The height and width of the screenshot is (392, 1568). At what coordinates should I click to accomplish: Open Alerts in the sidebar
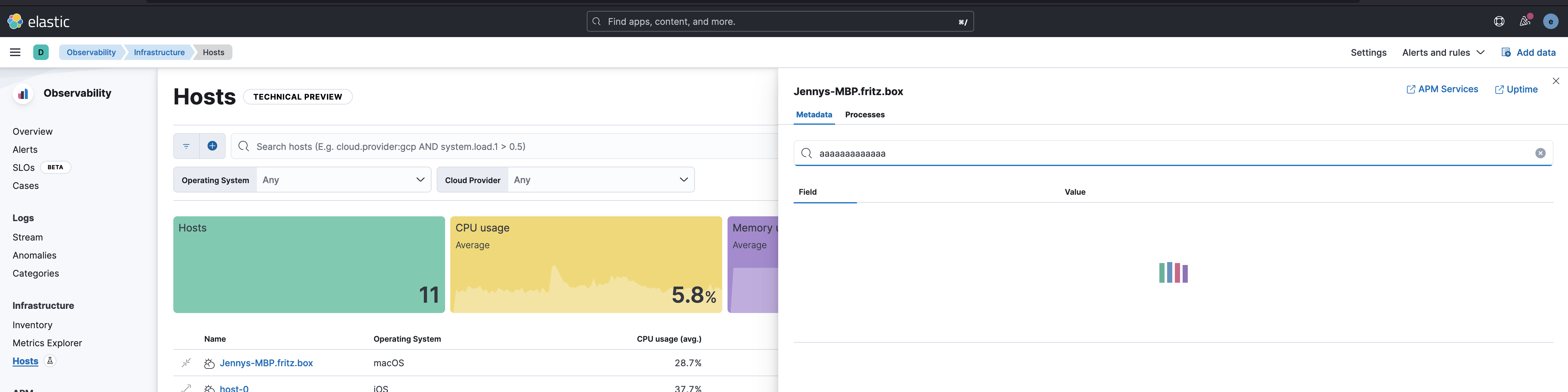(25, 150)
